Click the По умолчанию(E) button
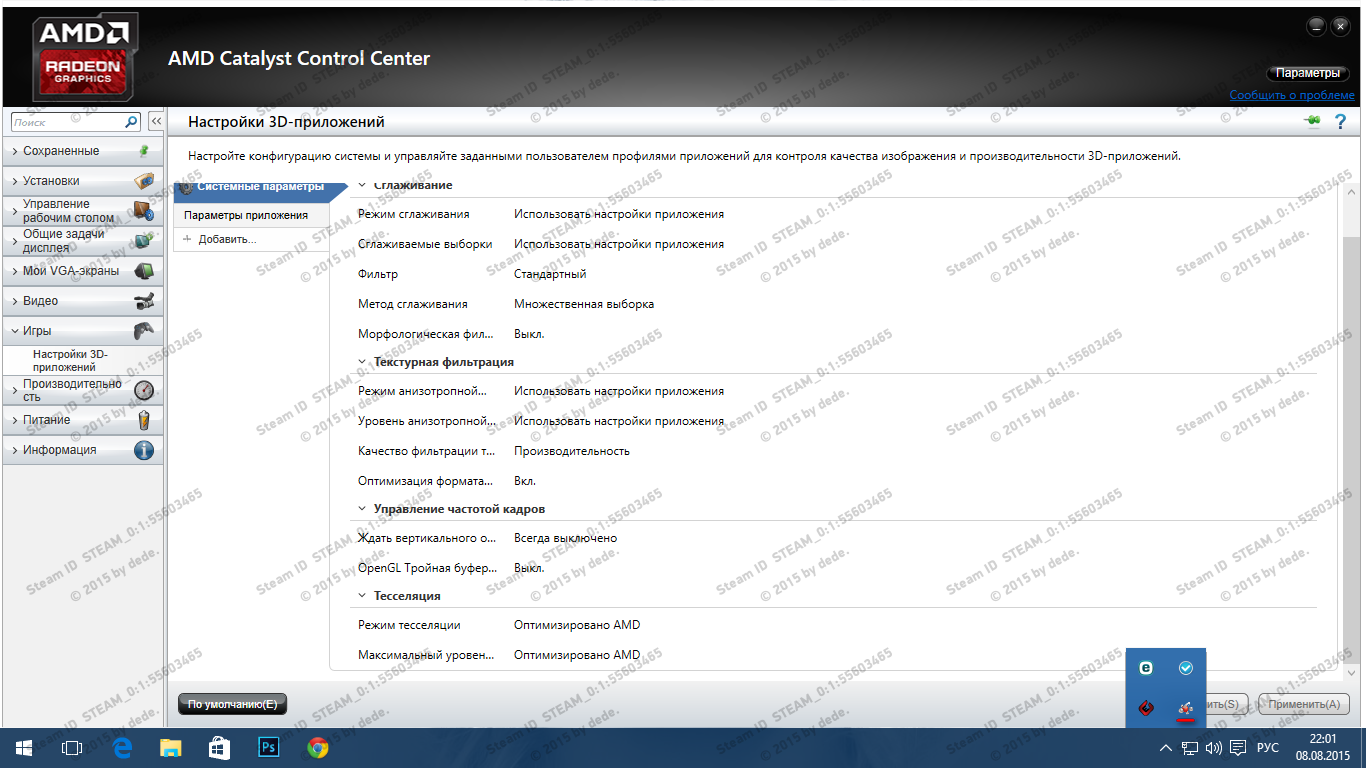1366x768 pixels. (232, 704)
